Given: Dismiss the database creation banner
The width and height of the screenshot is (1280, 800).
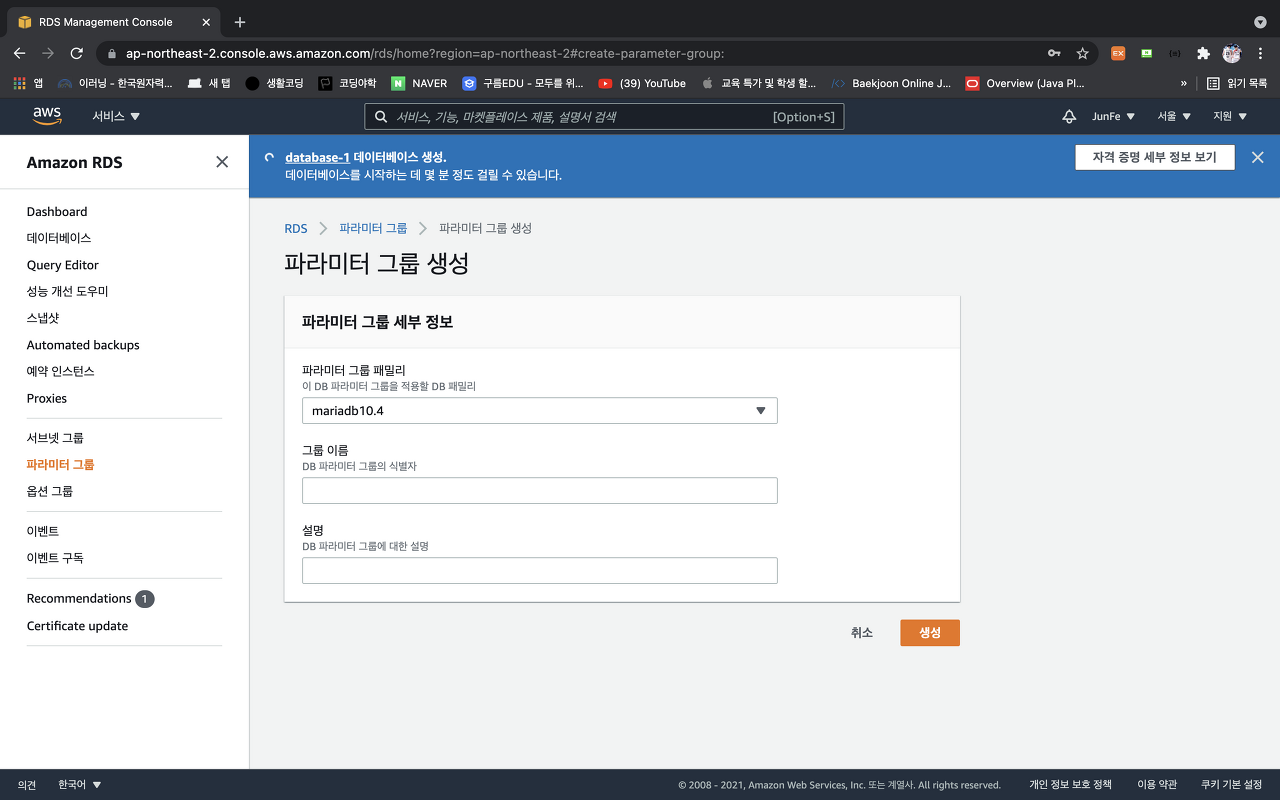Looking at the screenshot, I should click(x=1258, y=157).
